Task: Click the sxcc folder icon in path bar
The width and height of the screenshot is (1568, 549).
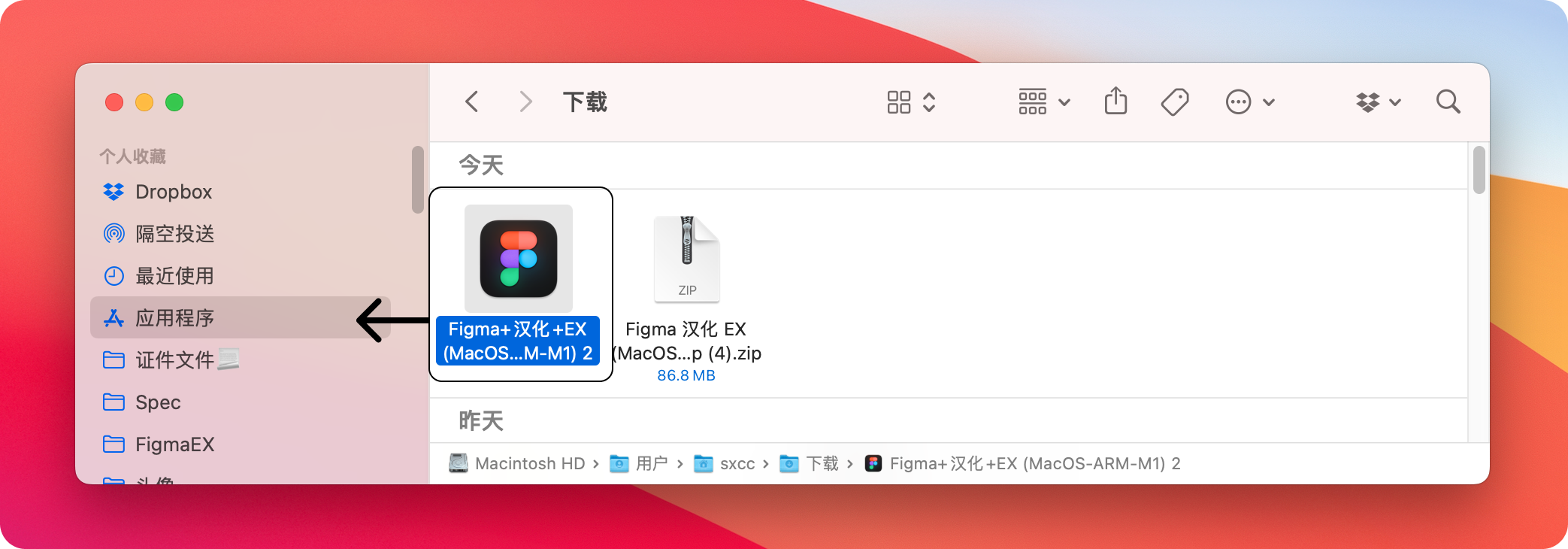Action: coord(704,463)
